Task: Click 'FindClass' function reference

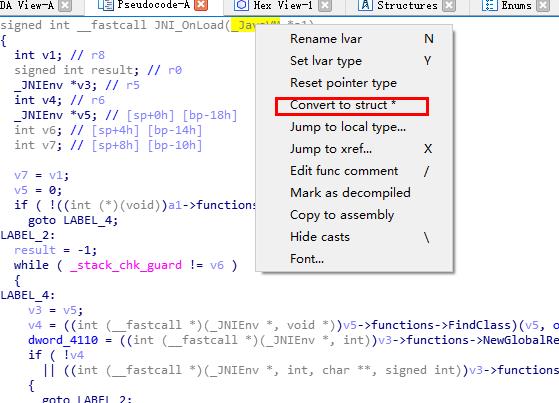Action: coord(482,325)
